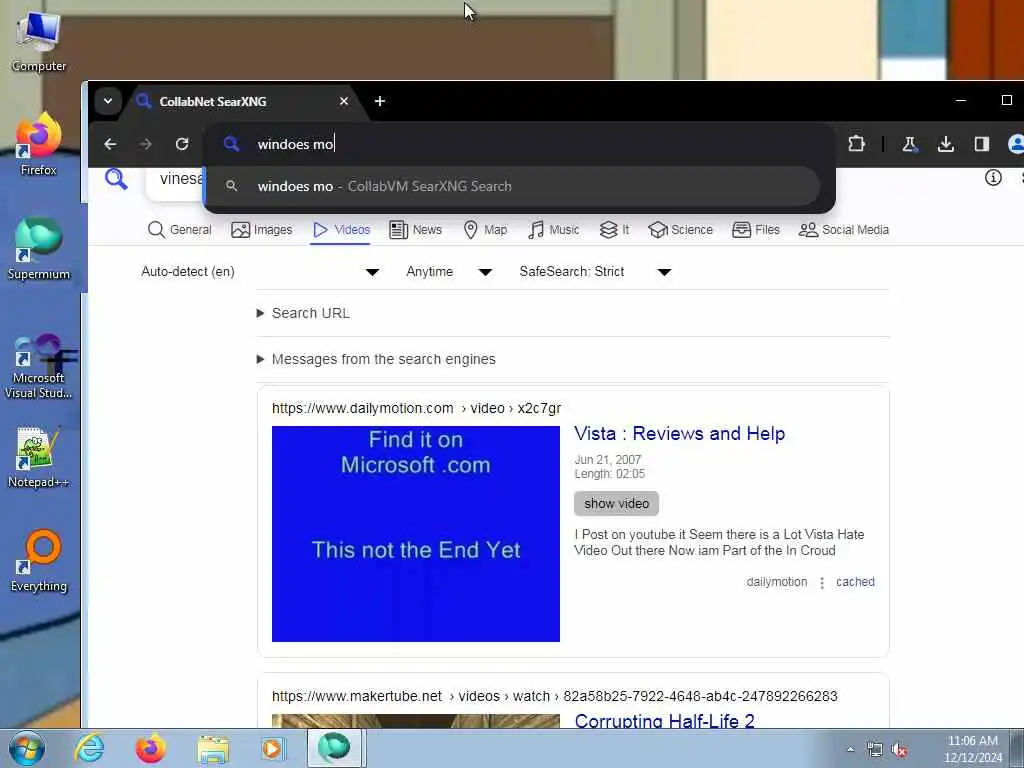Switch to the Music category tab
Screen dimensions: 1024x768
click(x=553, y=230)
